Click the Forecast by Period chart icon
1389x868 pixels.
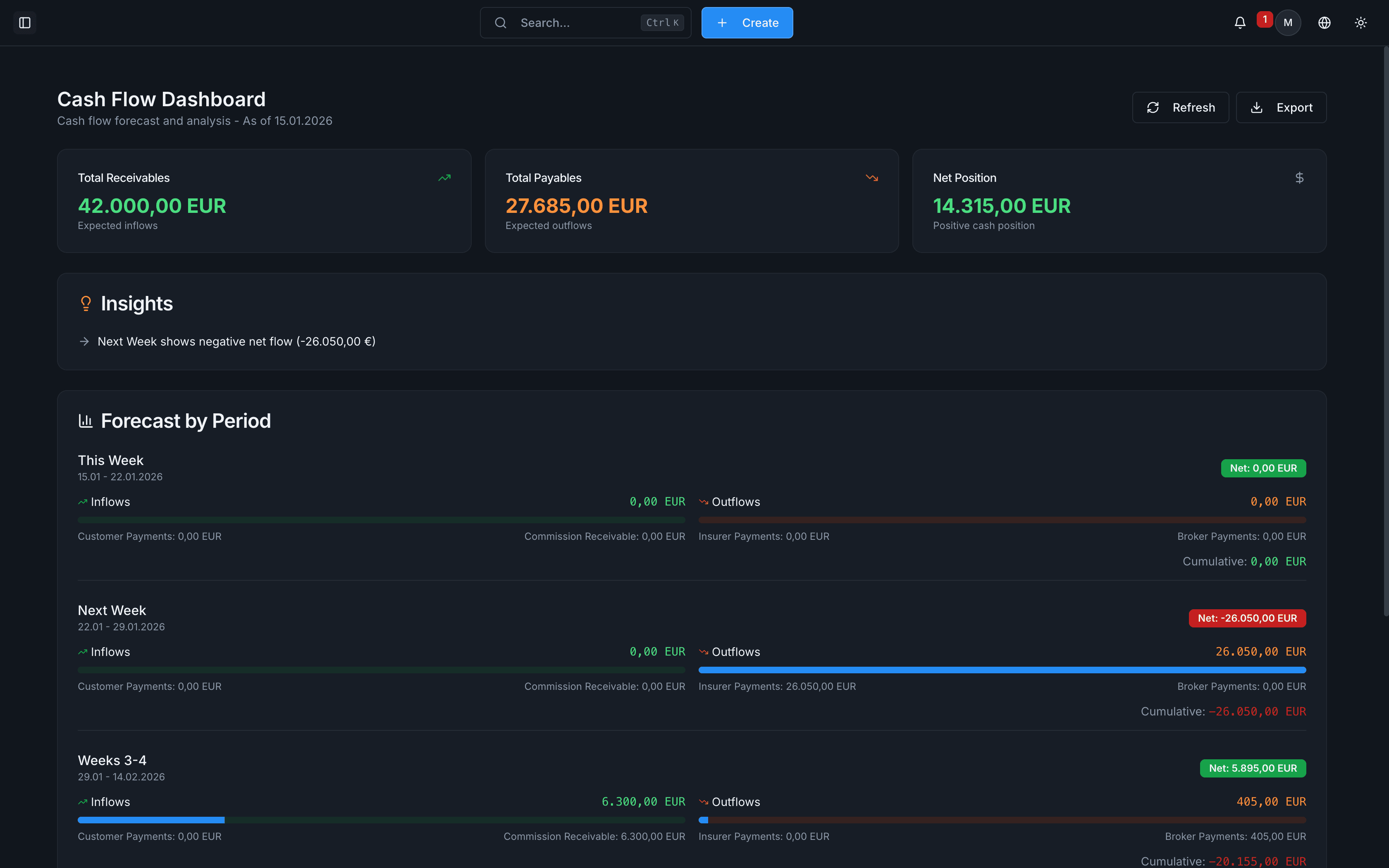[86, 421]
